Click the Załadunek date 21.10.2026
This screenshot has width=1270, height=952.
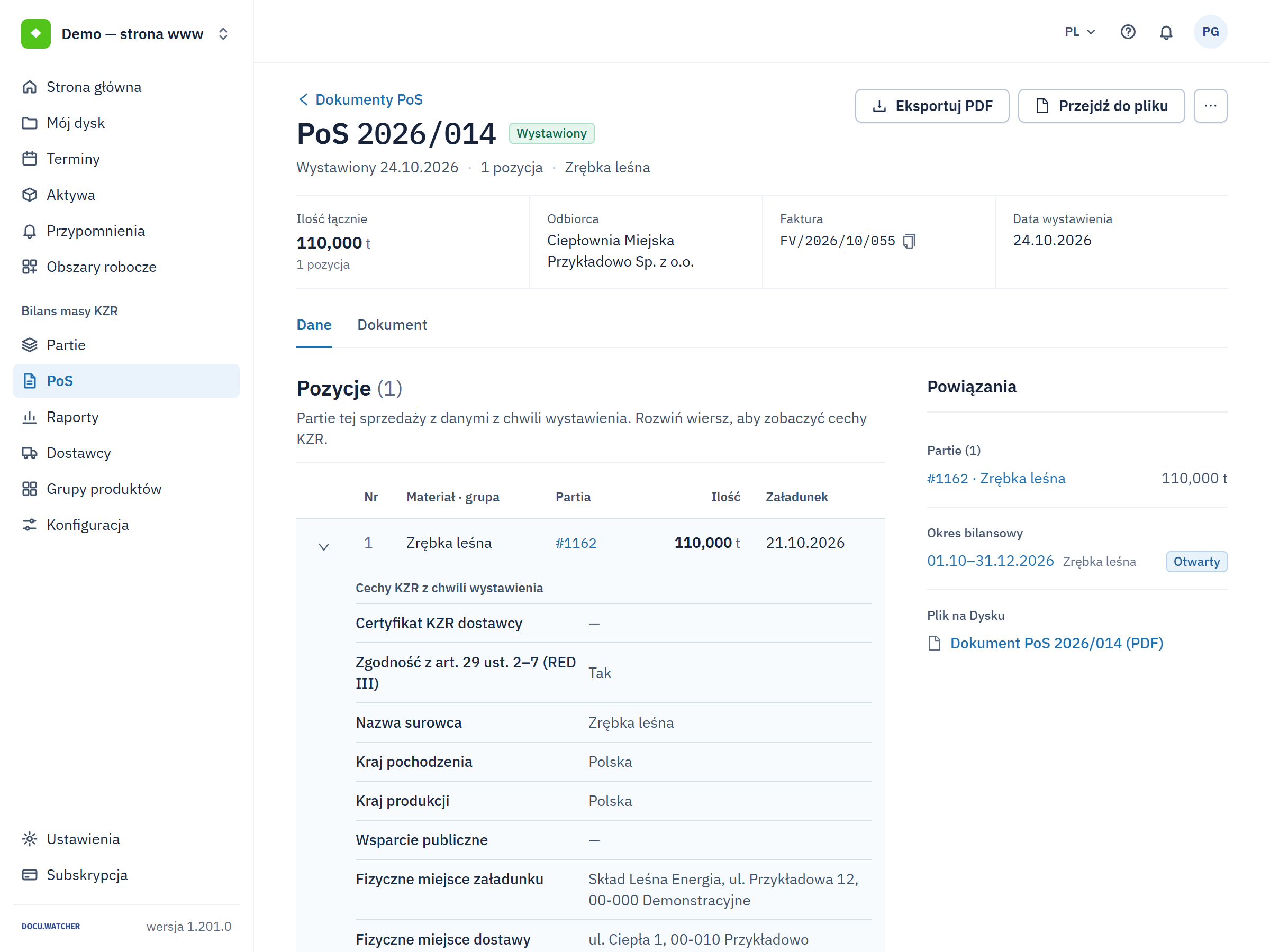click(805, 543)
